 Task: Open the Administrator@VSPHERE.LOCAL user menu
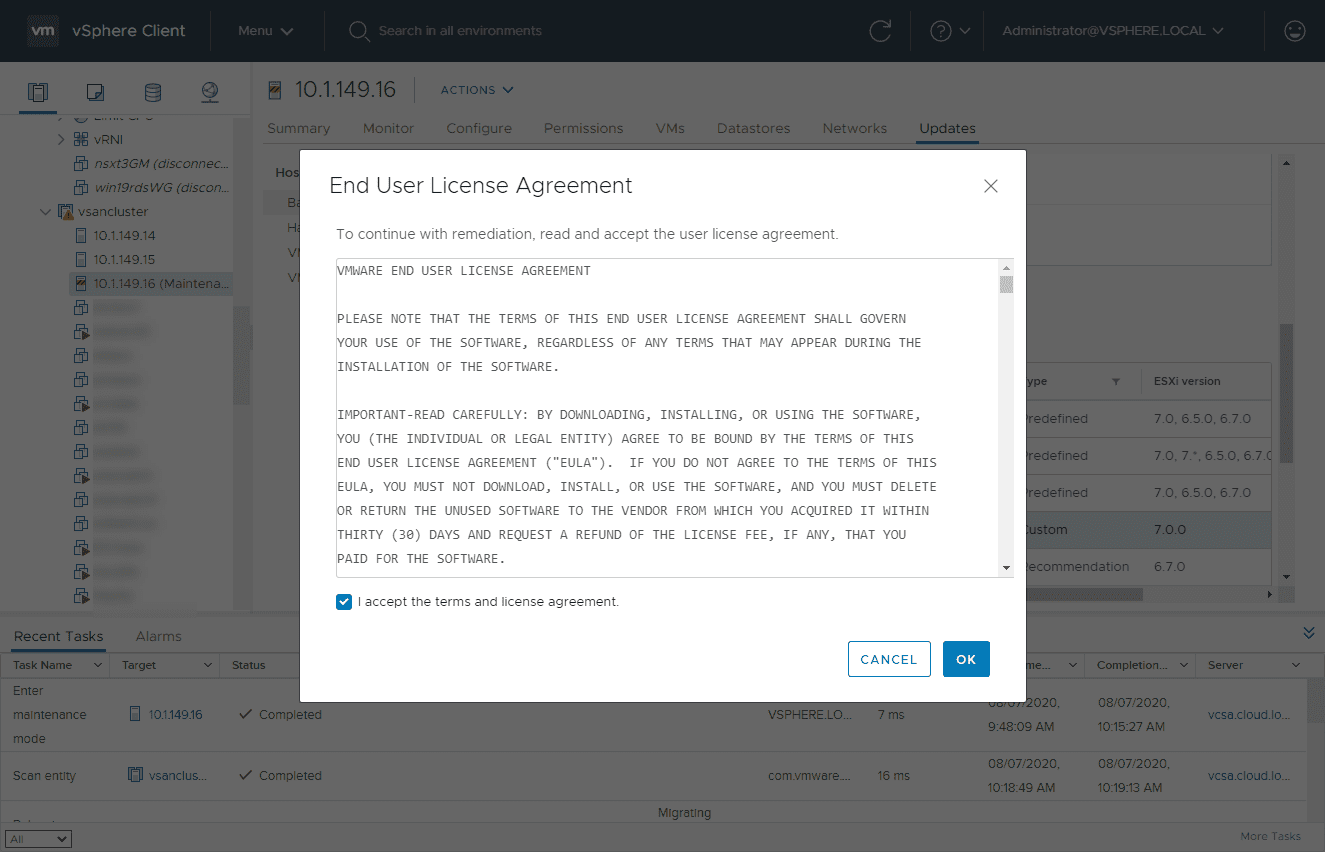[x=1112, y=30]
